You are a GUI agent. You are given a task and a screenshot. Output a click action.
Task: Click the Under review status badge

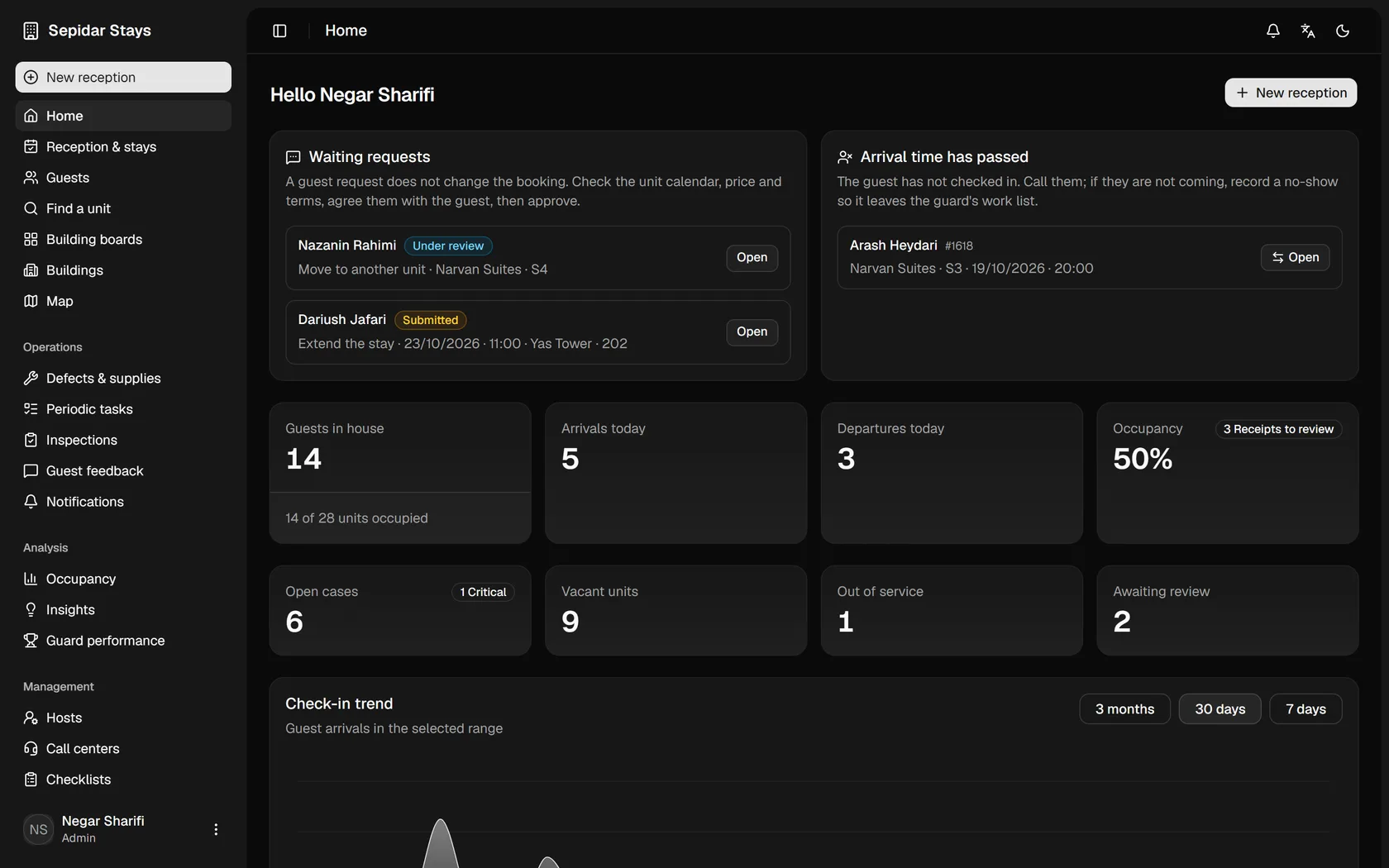[448, 246]
